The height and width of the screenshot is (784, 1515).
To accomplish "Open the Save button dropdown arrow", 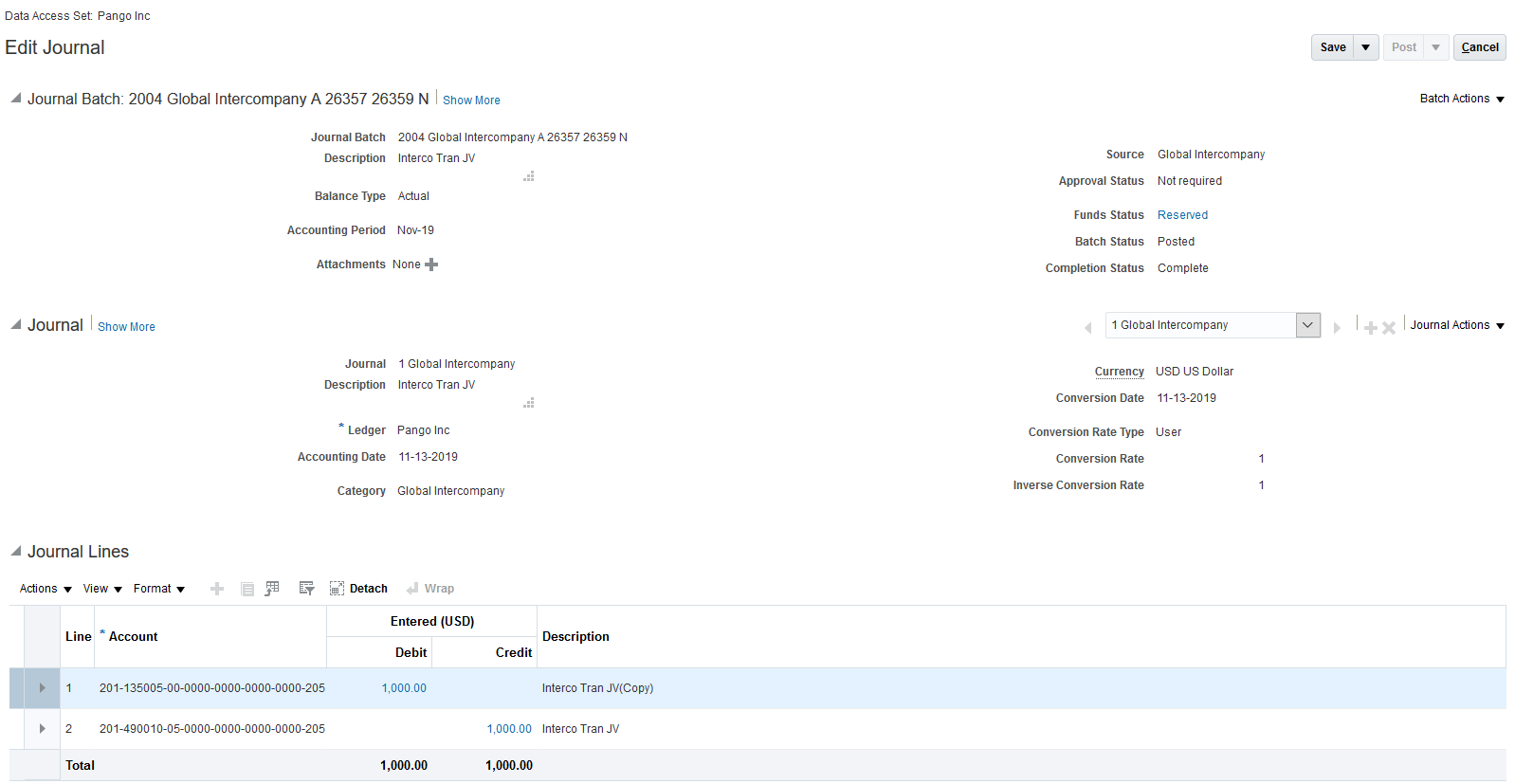I will pyautogui.click(x=1365, y=47).
